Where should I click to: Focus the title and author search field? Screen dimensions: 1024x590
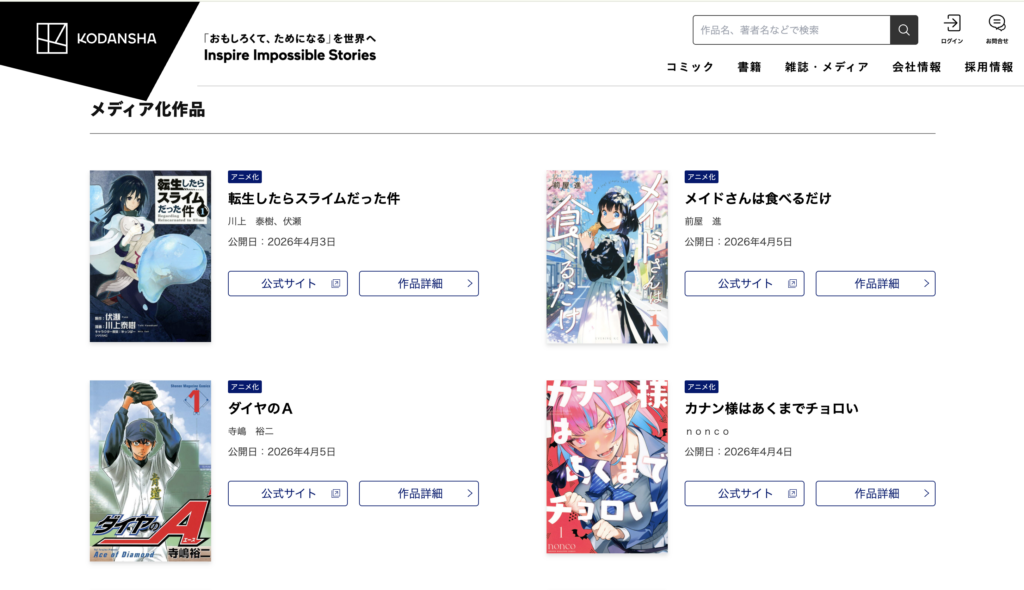pyautogui.click(x=791, y=30)
